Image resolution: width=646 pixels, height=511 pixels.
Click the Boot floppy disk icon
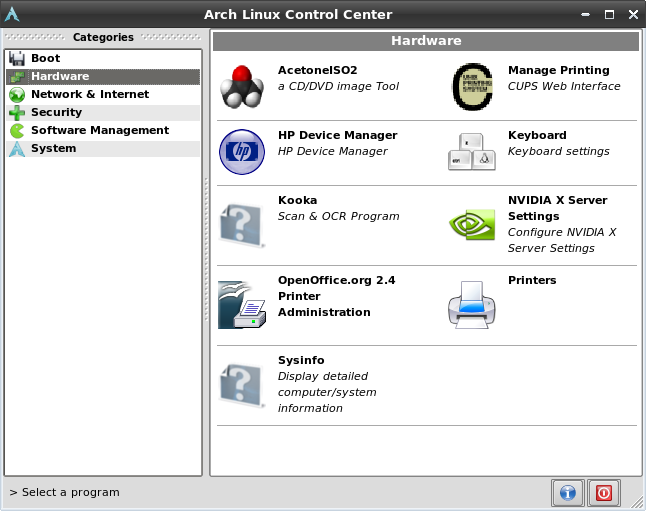coord(17,59)
